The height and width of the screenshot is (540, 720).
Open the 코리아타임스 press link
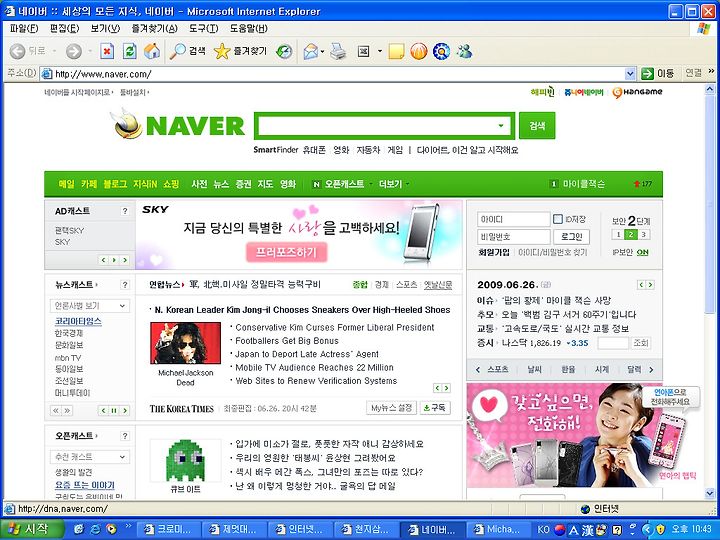[x=78, y=321]
